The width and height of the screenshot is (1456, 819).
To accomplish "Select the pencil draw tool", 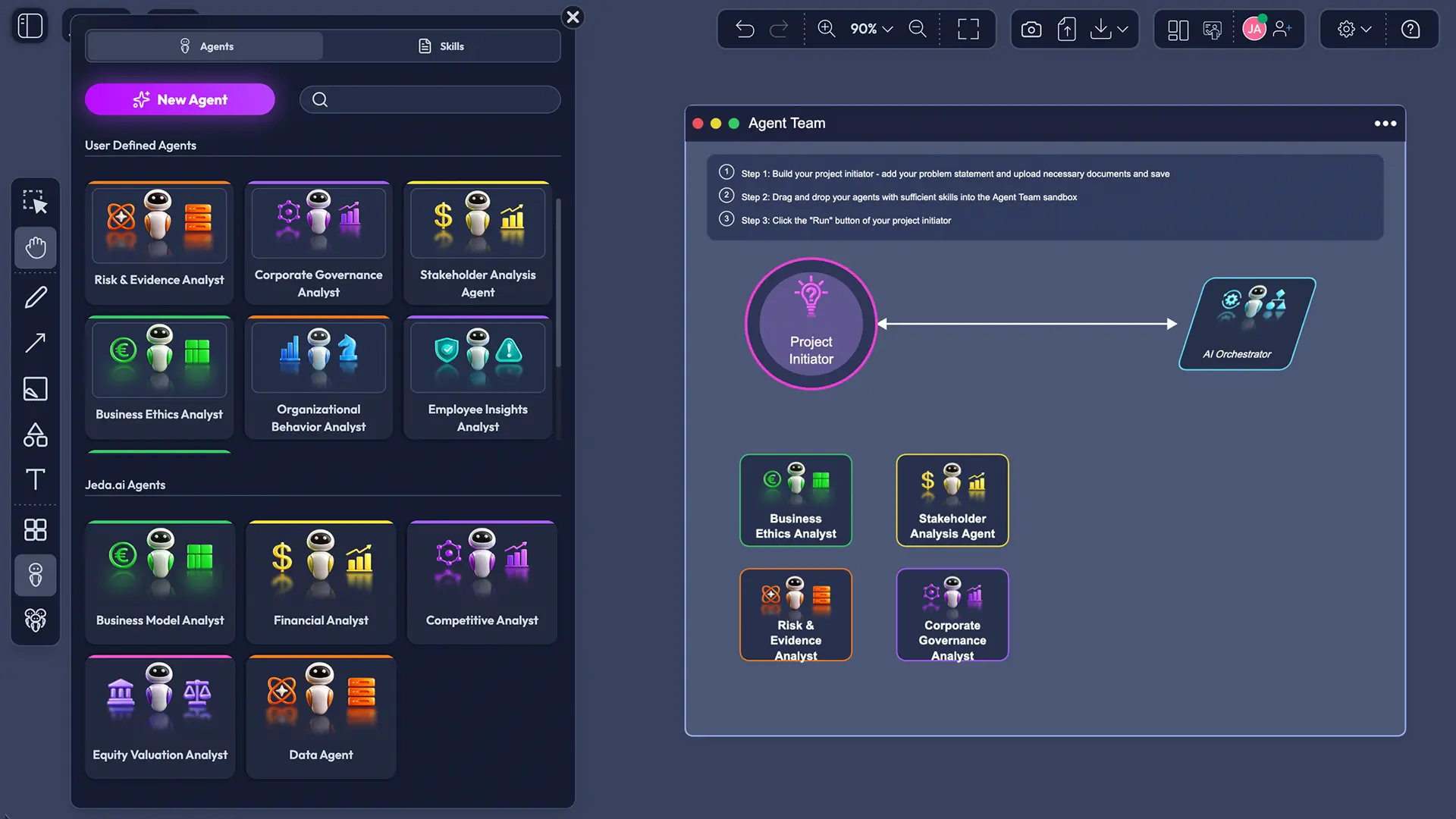I will point(35,297).
